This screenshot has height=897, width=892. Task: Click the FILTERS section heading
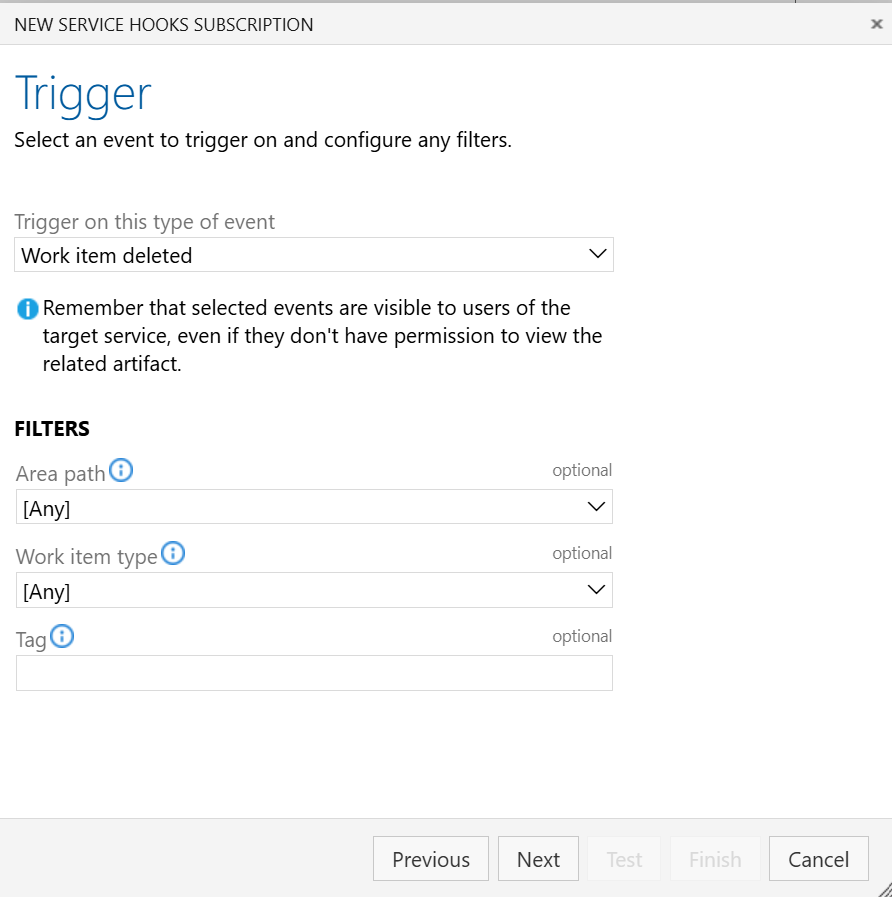coord(52,429)
